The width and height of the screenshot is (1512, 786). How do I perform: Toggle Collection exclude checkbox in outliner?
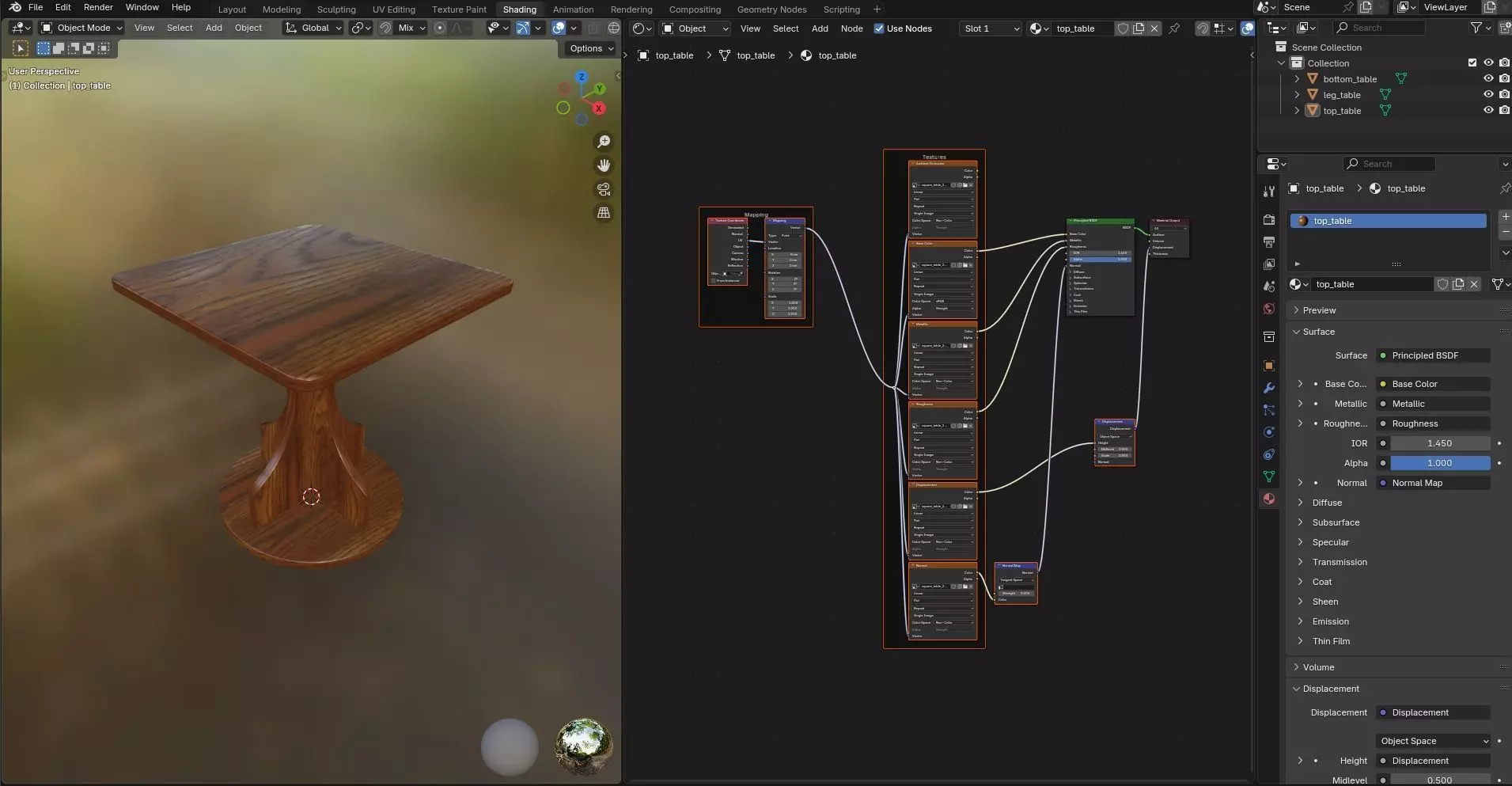point(1472,63)
